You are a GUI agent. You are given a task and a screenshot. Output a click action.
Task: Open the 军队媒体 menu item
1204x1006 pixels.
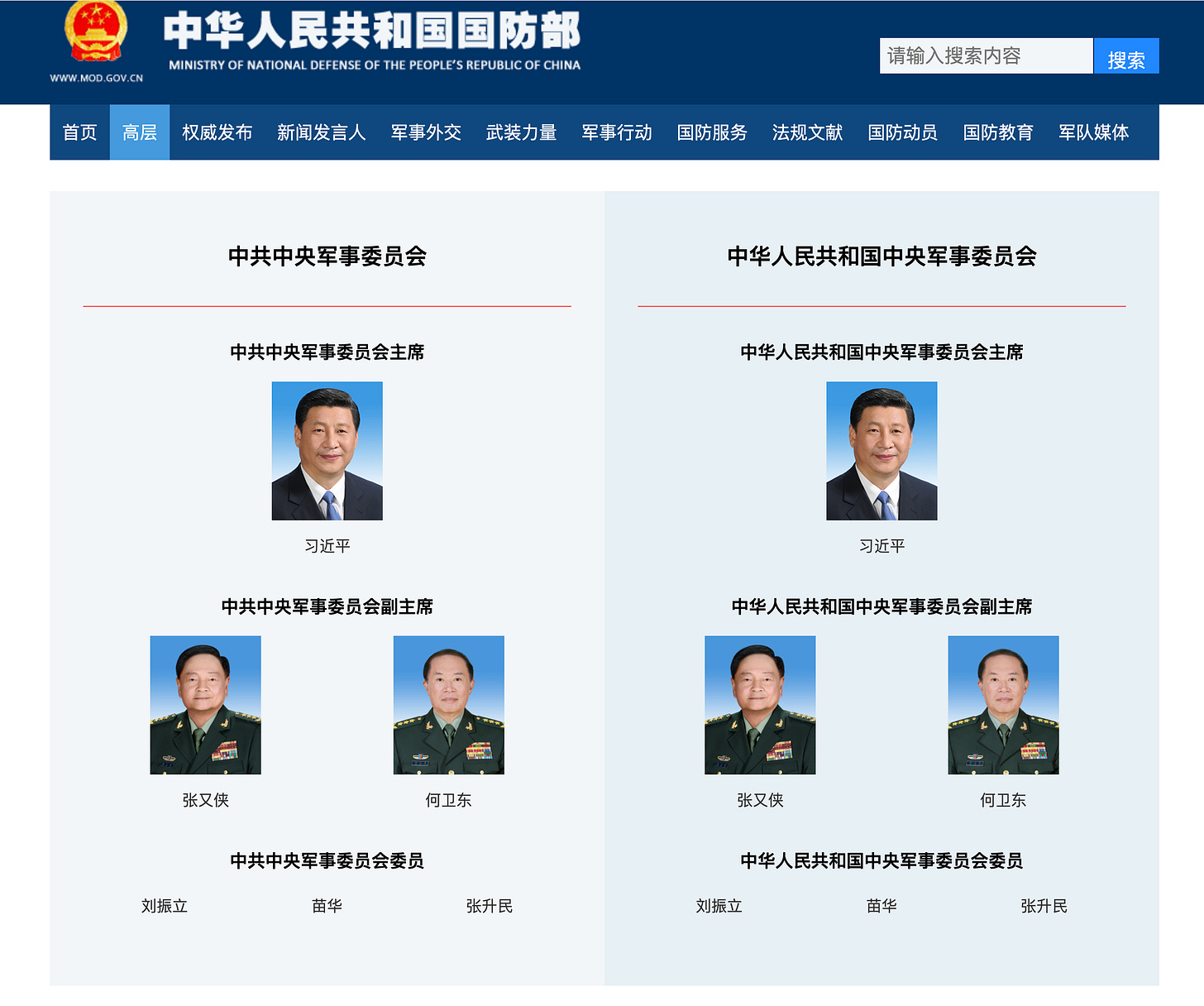click(x=1094, y=132)
